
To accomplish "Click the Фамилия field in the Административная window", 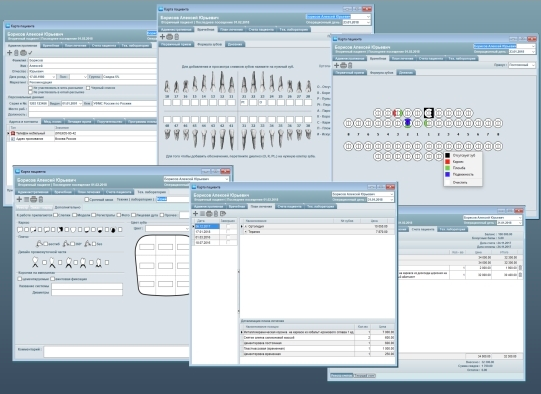I will pos(92,60).
